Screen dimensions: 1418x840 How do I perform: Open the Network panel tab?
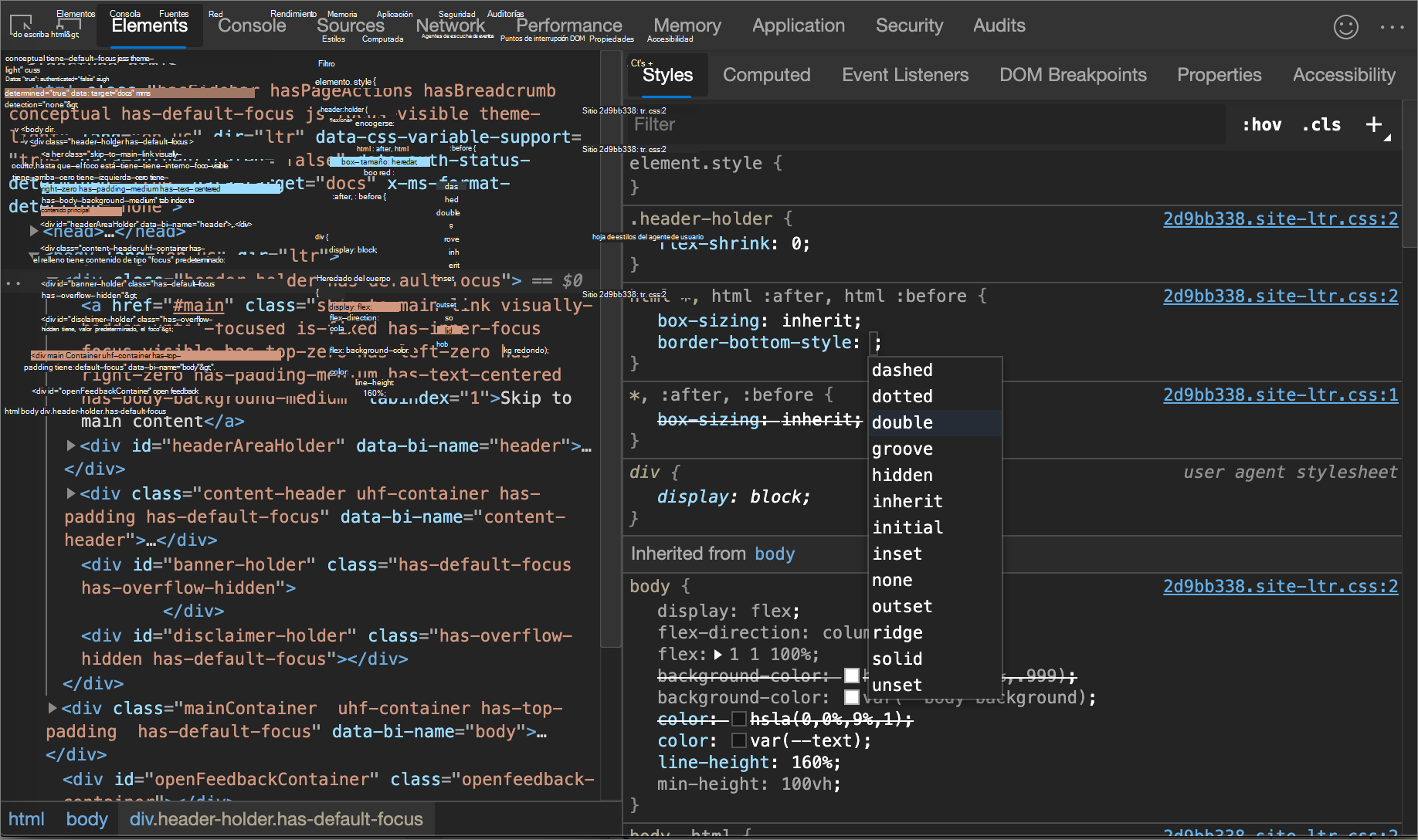pyautogui.click(x=450, y=25)
